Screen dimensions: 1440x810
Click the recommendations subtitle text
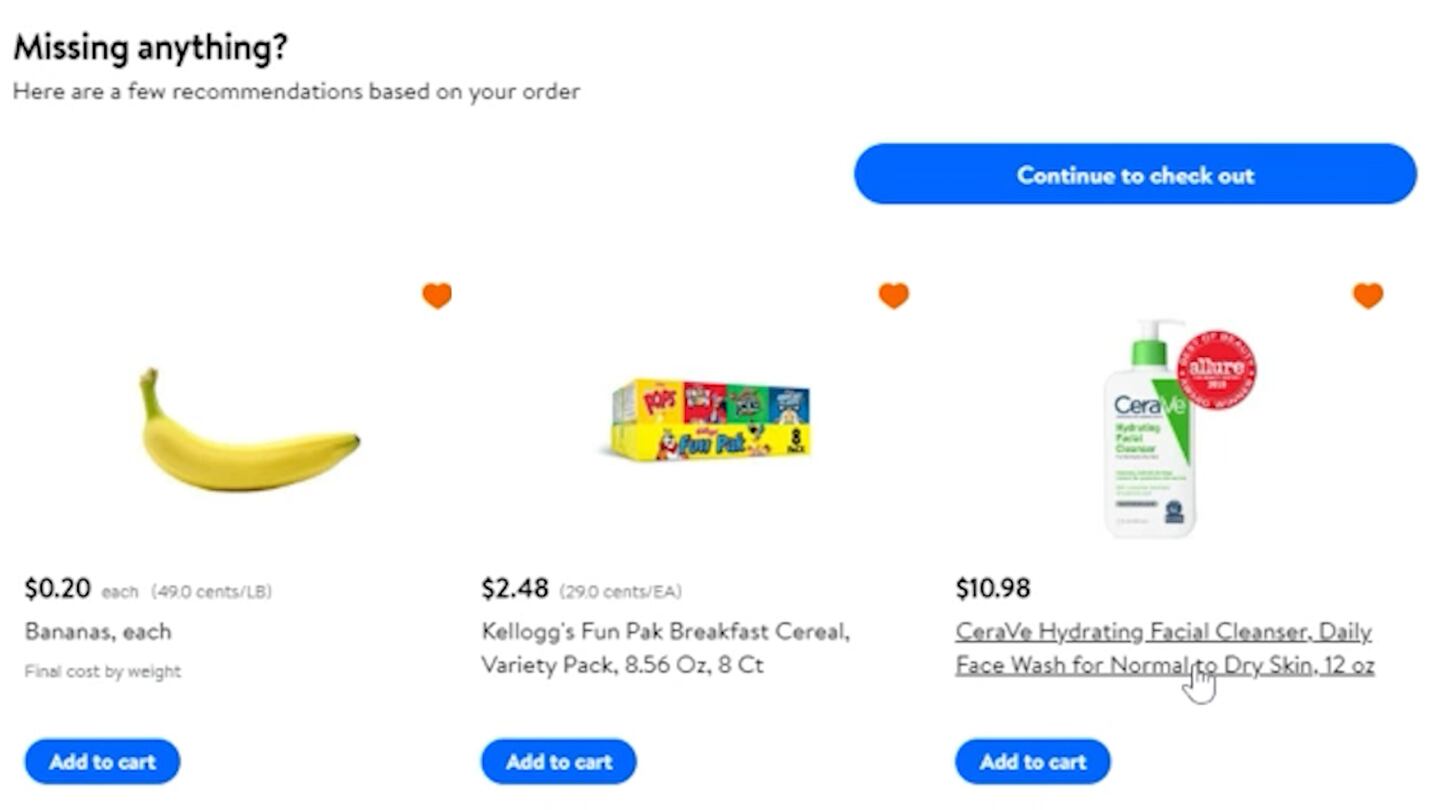[296, 92]
